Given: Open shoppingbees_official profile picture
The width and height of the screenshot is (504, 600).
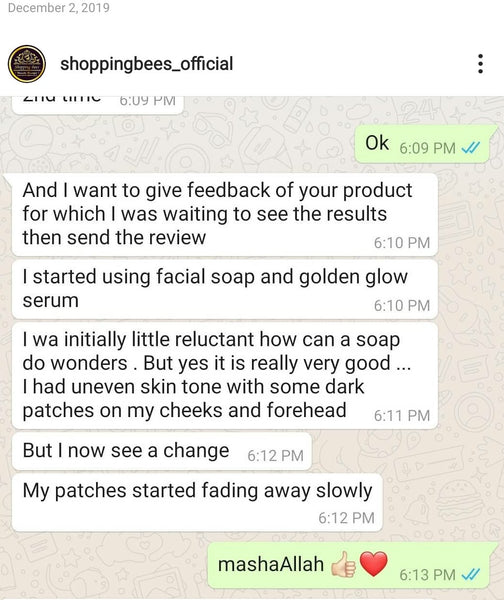Looking at the screenshot, I should pyautogui.click(x=27, y=64).
